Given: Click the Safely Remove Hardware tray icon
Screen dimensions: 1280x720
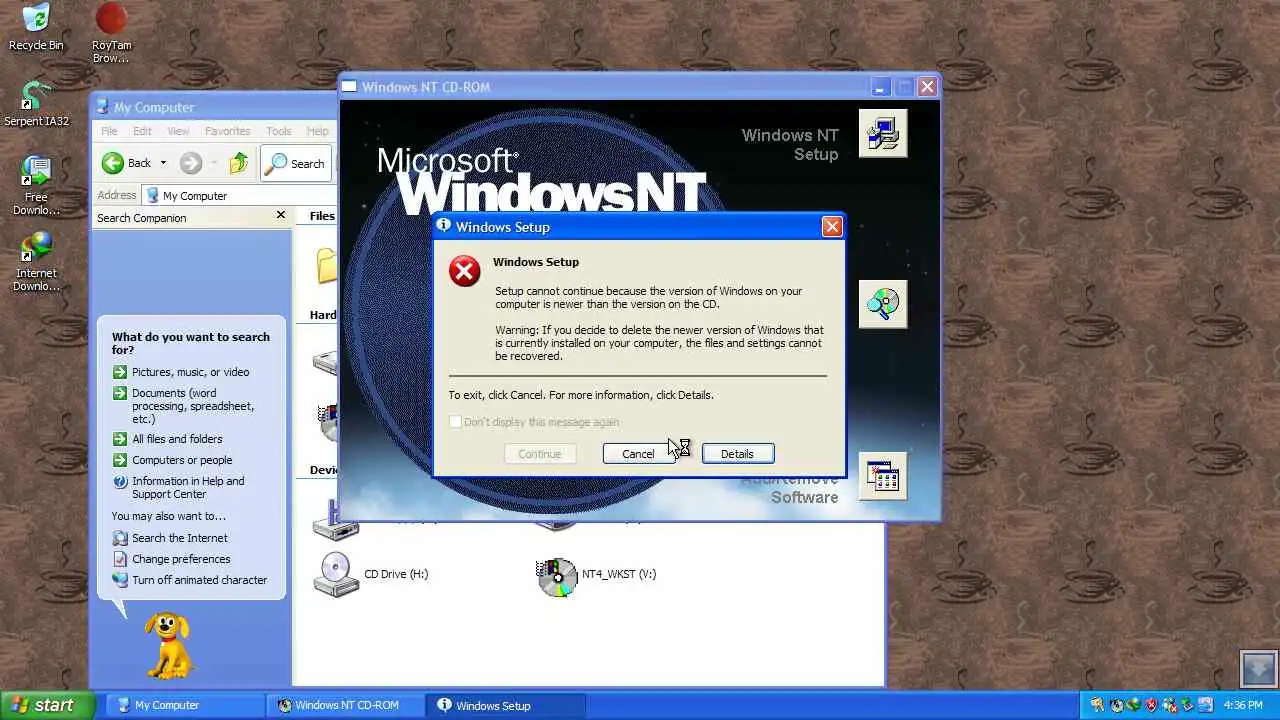Looking at the screenshot, I should (1187, 705).
